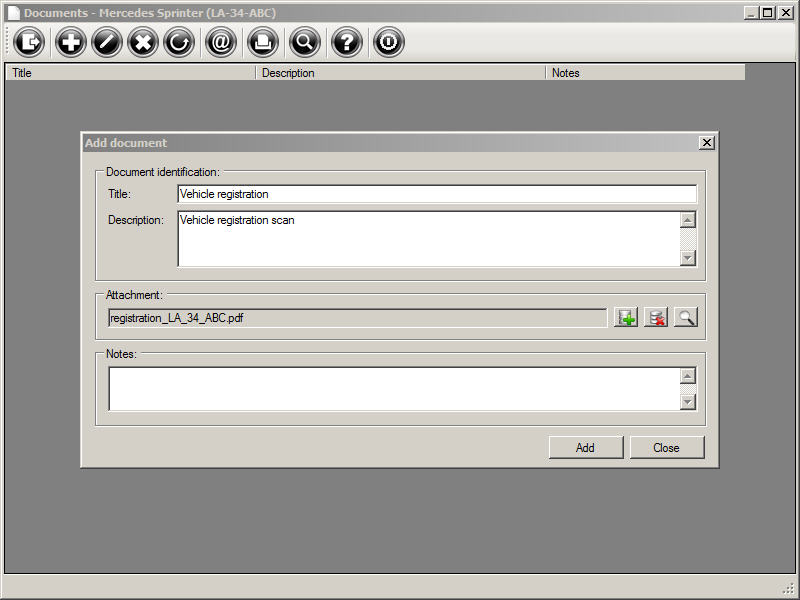Click into the Title text field
The height and width of the screenshot is (600, 800).
point(436,194)
